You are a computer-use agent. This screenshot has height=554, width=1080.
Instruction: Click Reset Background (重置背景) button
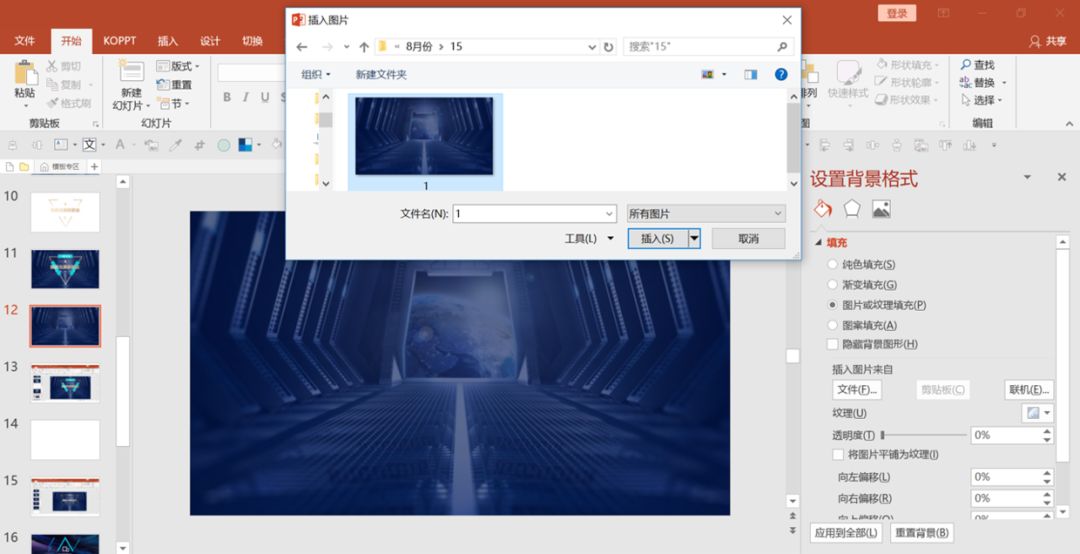click(922, 533)
